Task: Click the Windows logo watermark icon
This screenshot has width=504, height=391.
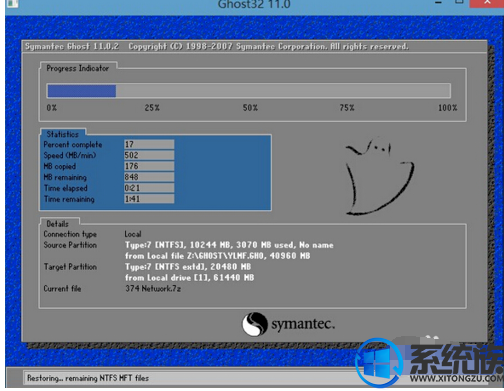Action: [x=377, y=363]
